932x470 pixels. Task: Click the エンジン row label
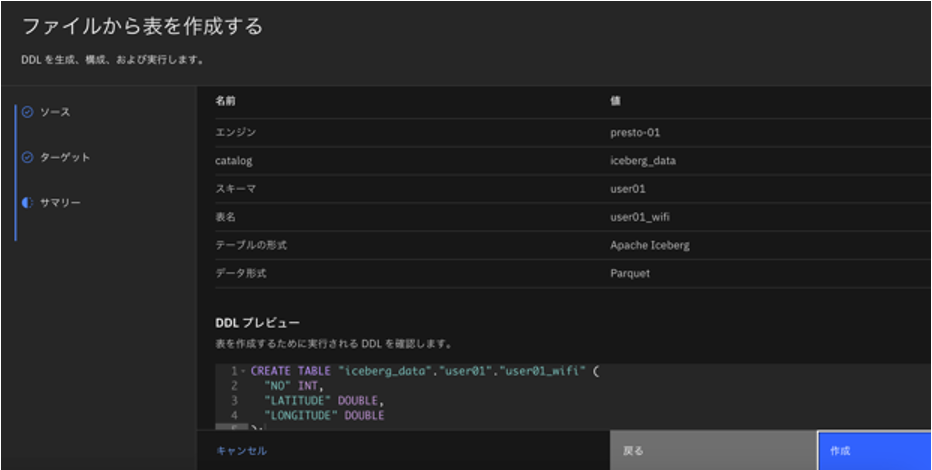tap(235, 133)
